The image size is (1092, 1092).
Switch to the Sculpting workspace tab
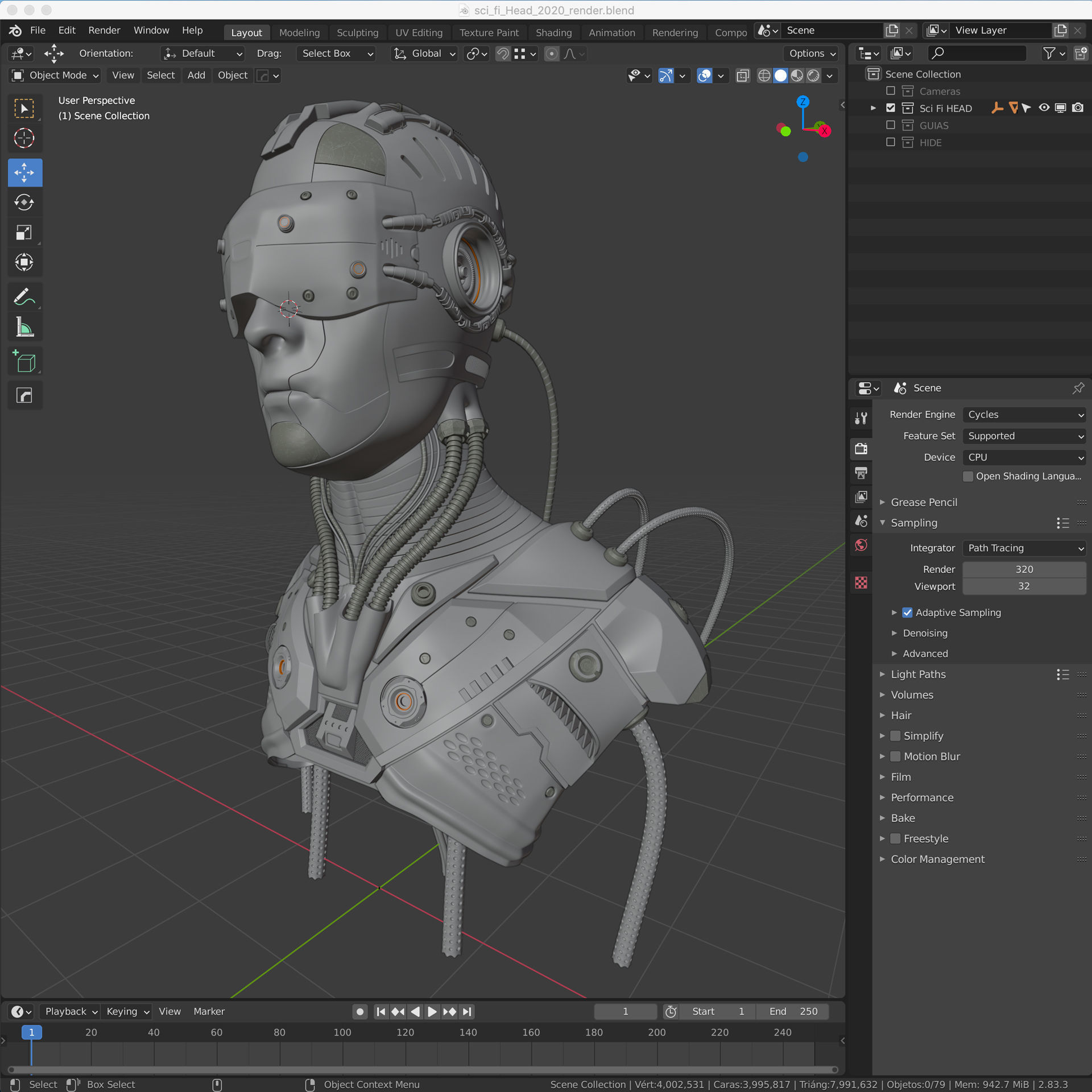[x=357, y=32]
